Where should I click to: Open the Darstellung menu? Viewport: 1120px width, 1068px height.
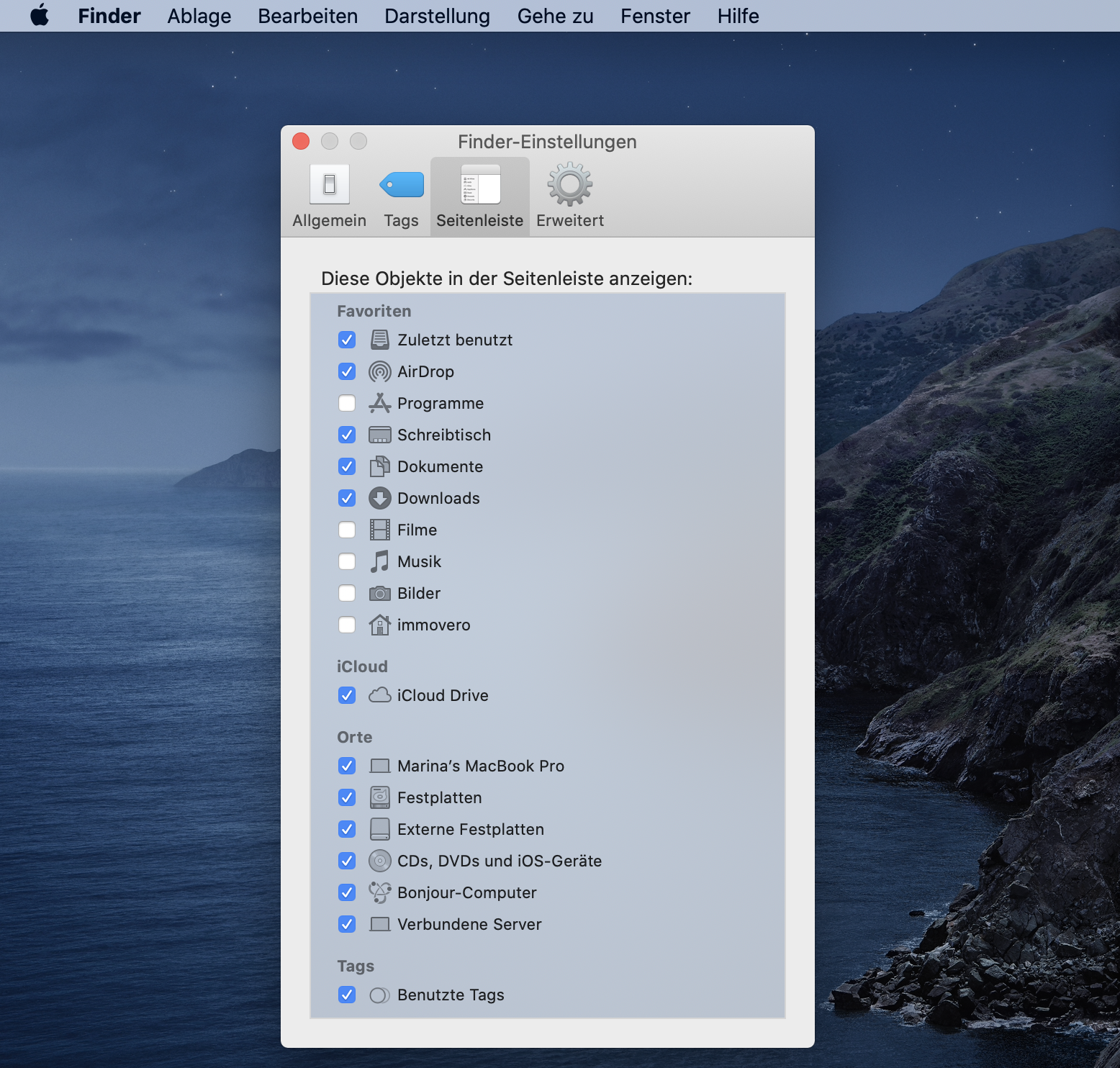[438, 16]
